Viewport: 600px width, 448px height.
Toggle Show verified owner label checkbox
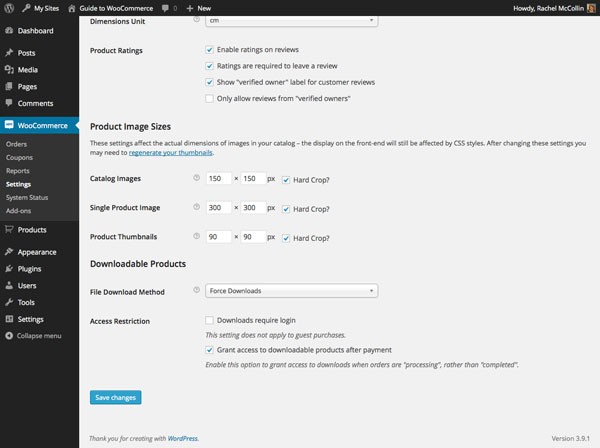click(209, 82)
